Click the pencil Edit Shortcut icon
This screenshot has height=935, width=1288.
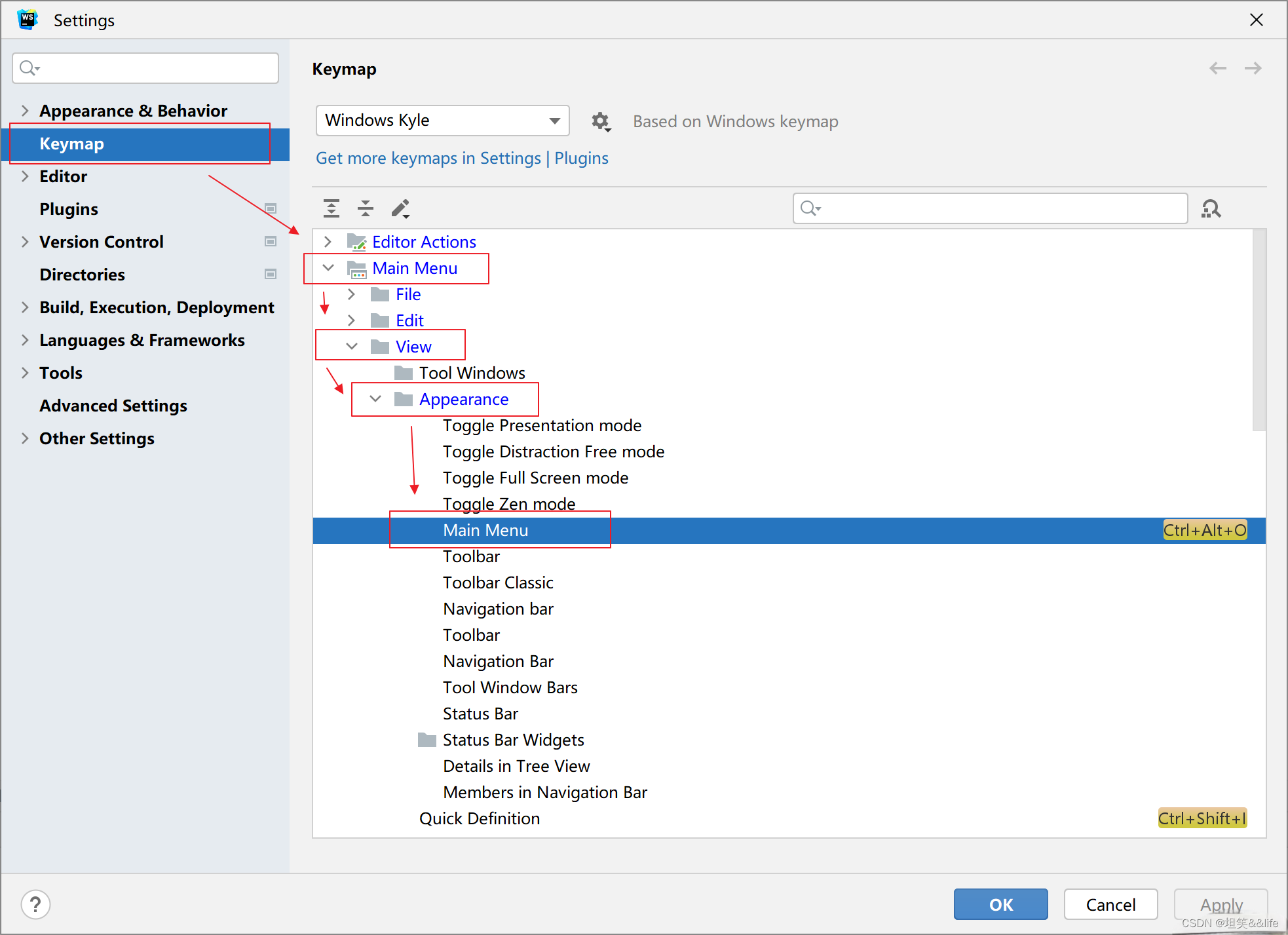pos(400,208)
